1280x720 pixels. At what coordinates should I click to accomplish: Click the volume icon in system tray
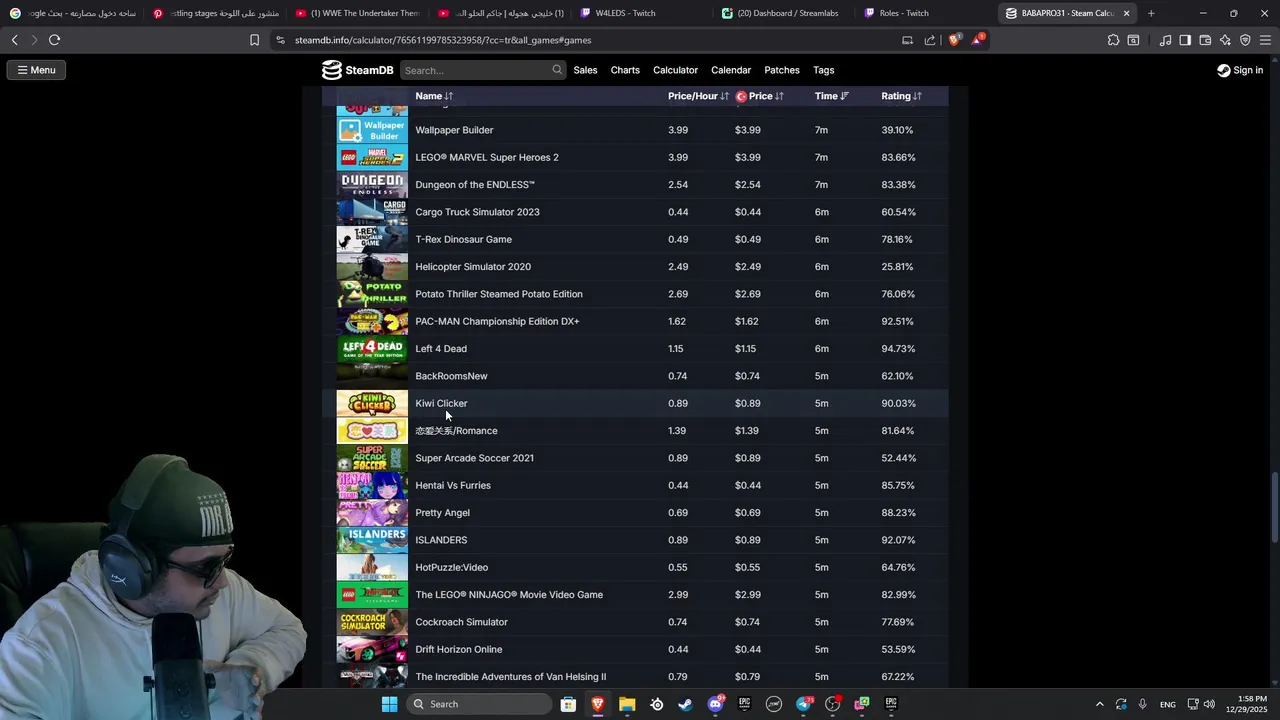(x=1209, y=704)
